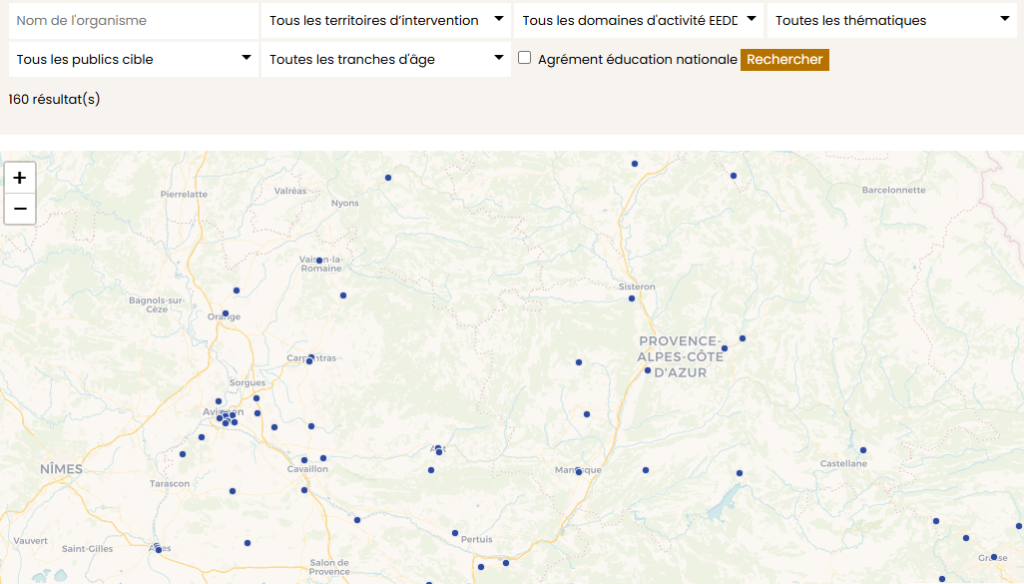Open Toutes les tranches d'âge dropdown
Image resolution: width=1024 pixels, height=584 pixels.
[x=386, y=59]
